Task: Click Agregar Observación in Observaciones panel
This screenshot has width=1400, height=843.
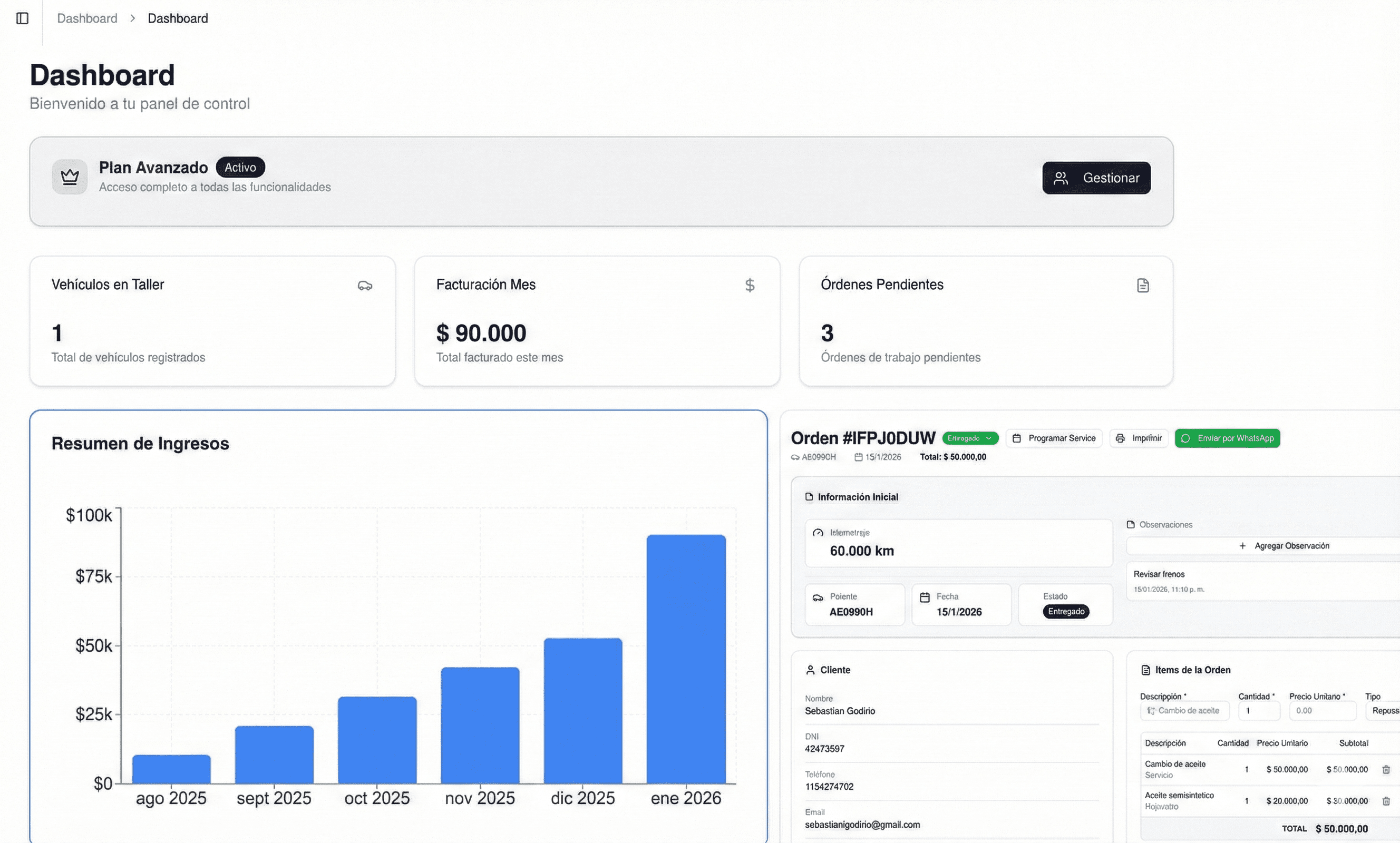Action: click(x=1285, y=545)
